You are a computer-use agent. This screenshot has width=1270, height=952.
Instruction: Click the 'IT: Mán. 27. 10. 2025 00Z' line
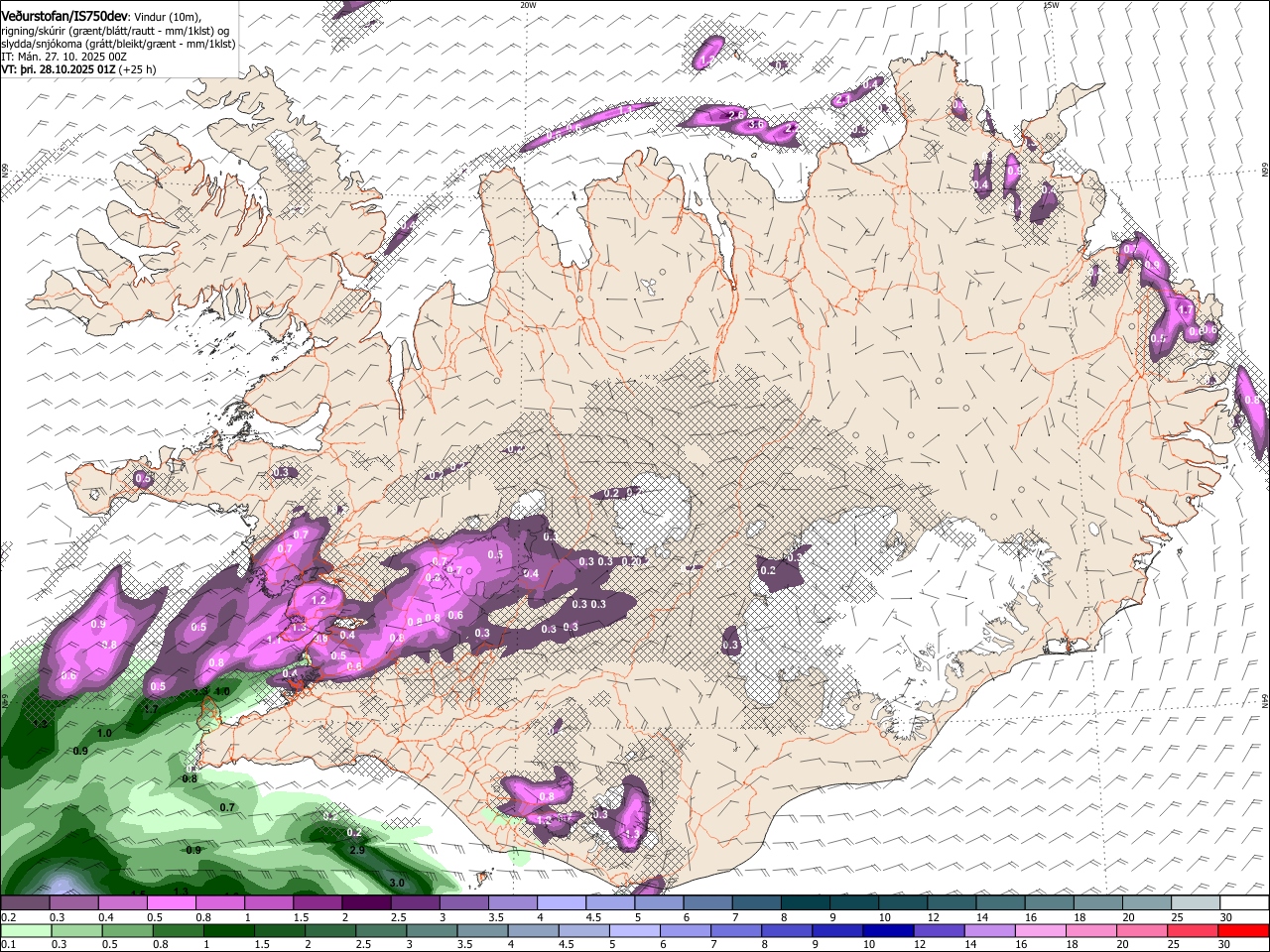(x=63, y=57)
